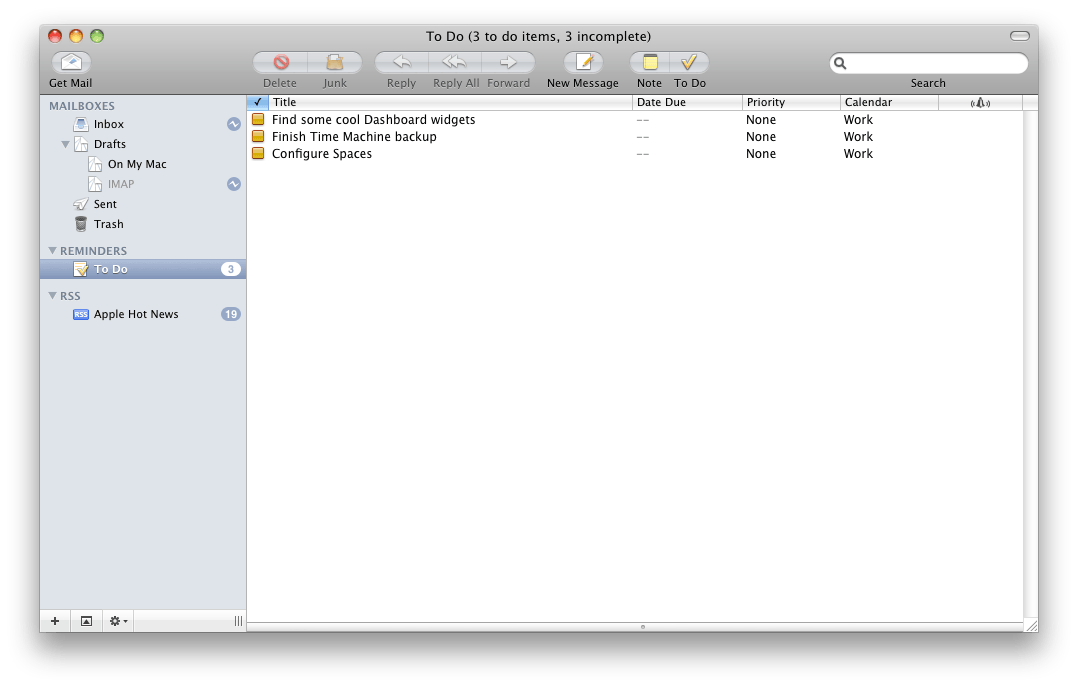
Task: Click the Trash can icon in sidebar
Action: tap(80, 224)
